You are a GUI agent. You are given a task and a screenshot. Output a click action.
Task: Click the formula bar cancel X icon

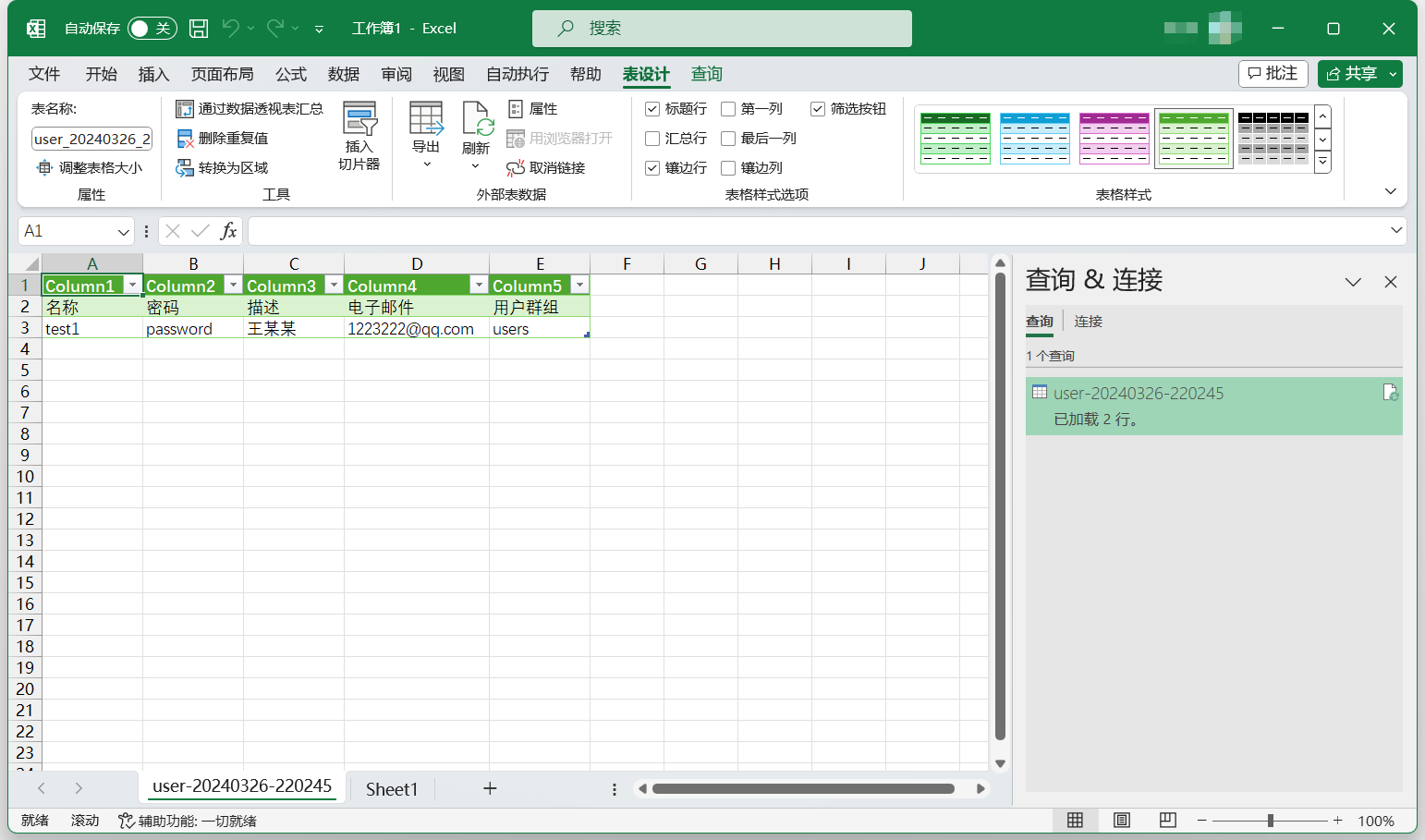173,231
